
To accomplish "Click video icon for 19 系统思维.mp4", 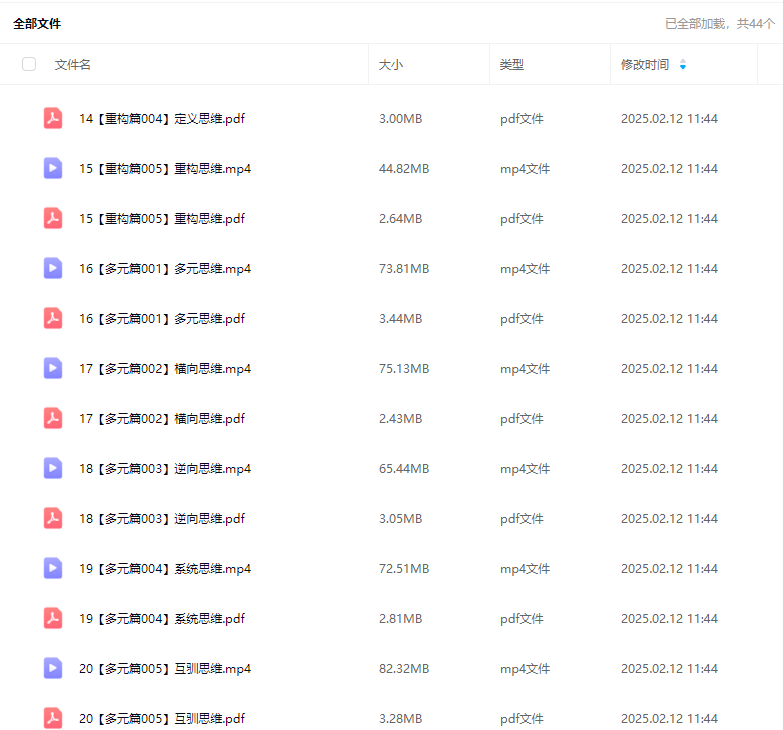I will (53, 568).
